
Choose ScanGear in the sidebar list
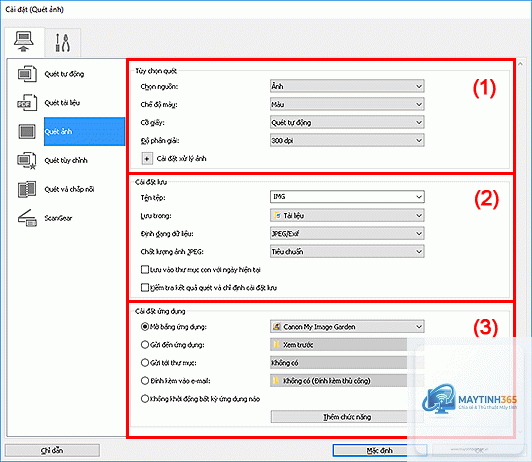58,218
